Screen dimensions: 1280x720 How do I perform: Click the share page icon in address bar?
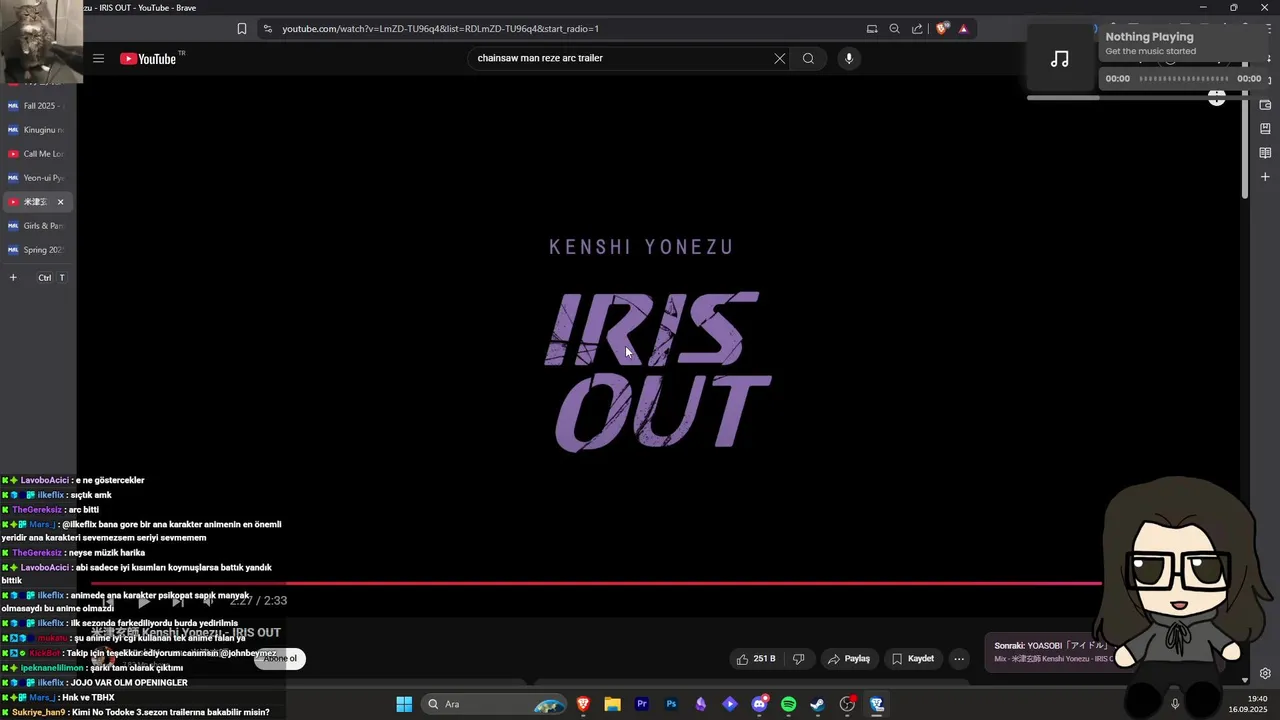coord(917,29)
